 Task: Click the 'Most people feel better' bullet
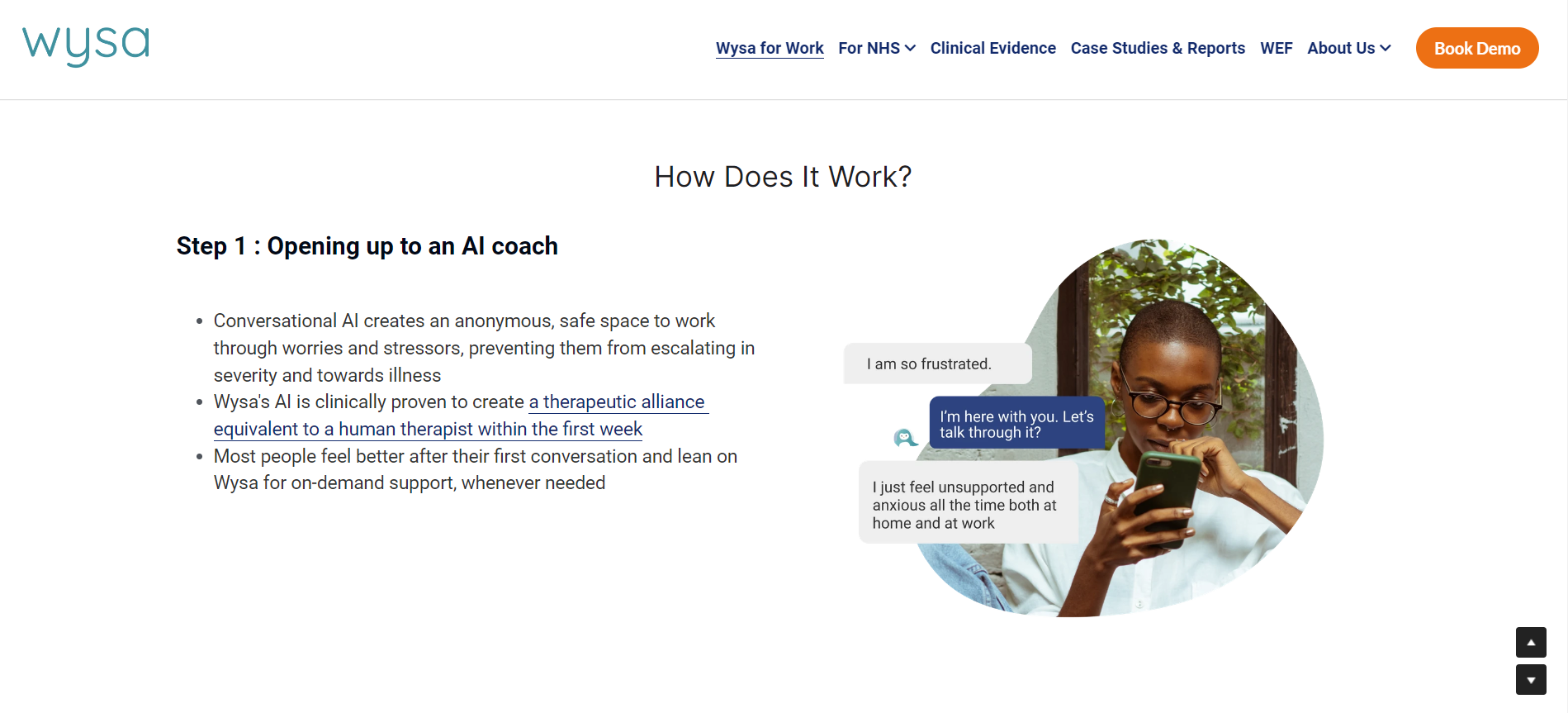[x=476, y=469]
